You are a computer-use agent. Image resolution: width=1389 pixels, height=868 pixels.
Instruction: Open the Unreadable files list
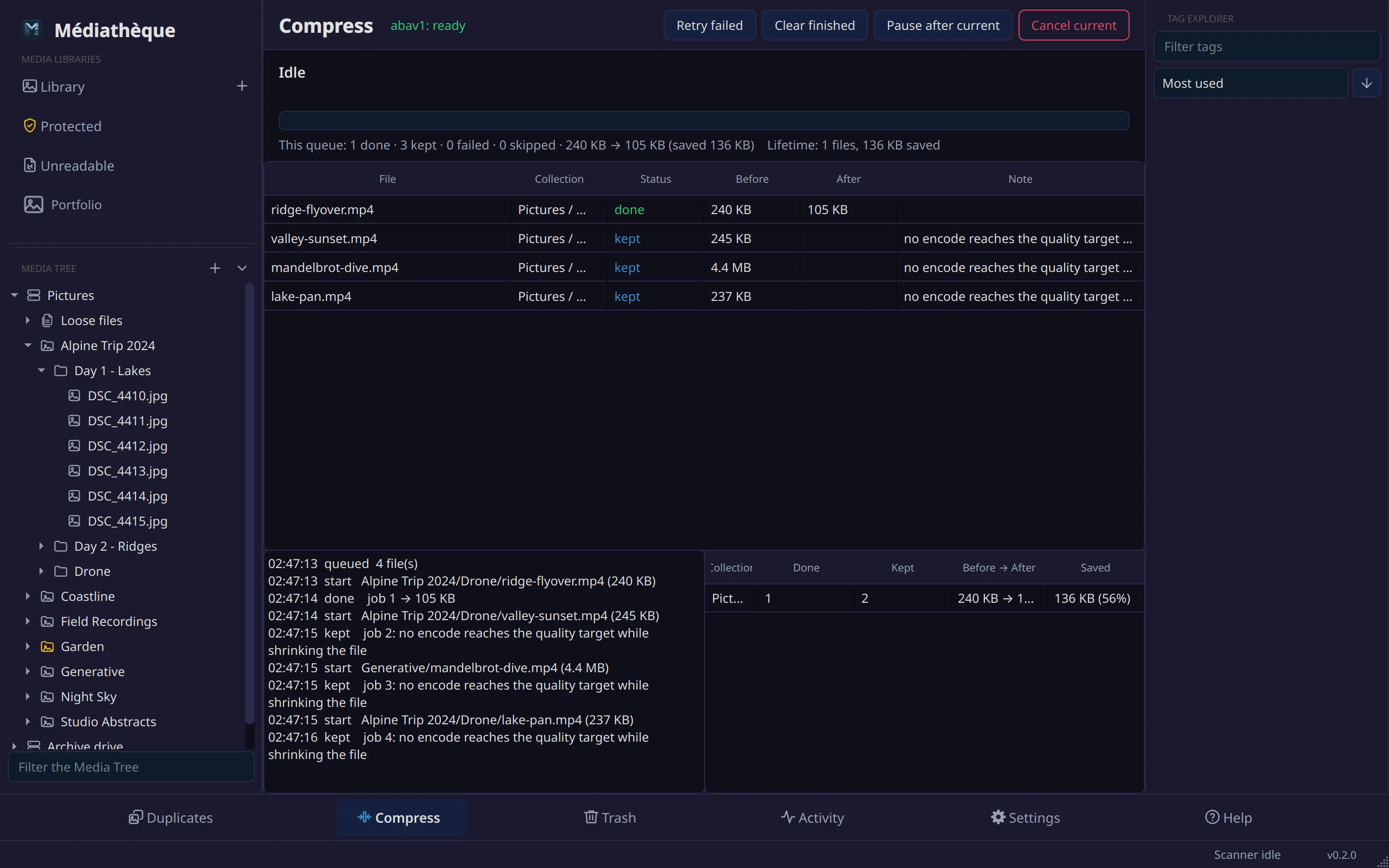68,165
